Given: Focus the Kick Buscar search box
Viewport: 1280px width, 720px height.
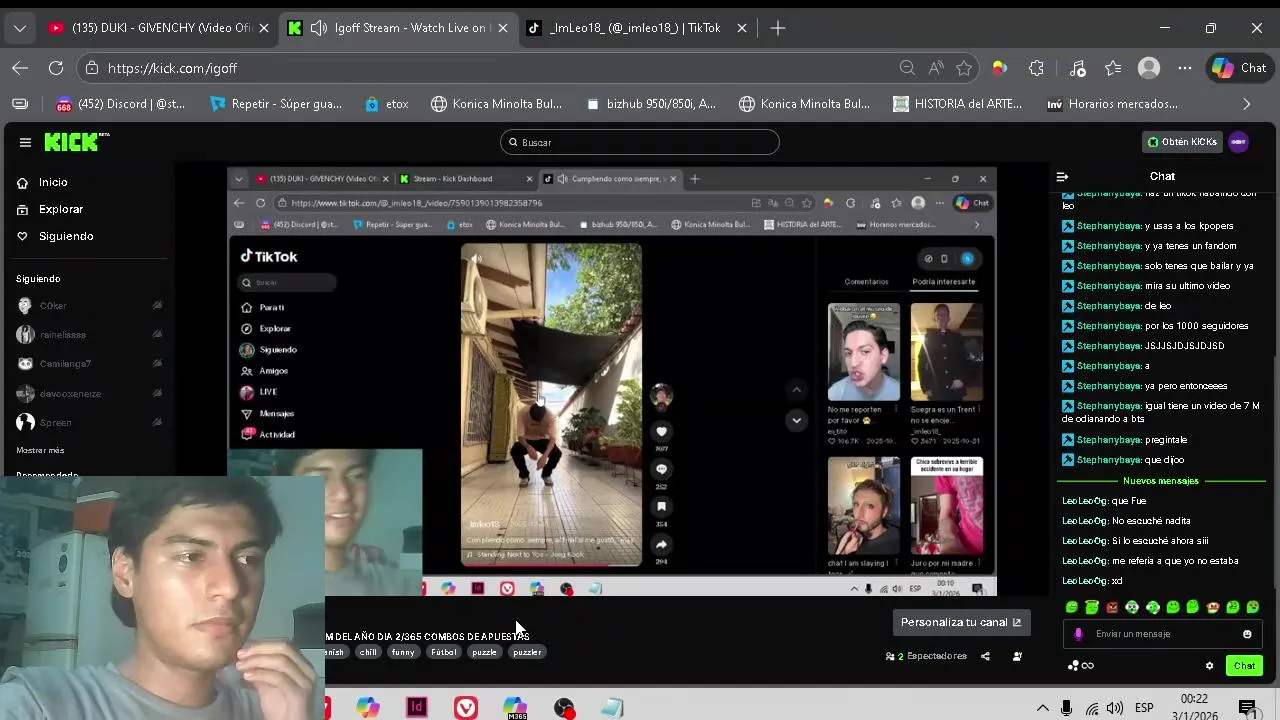Looking at the screenshot, I should [x=639, y=142].
